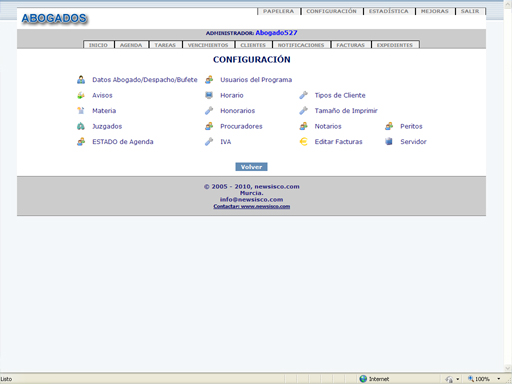The image size is (512, 384).
Task: Click the Editar Facturas euro icon
Action: coord(303,142)
